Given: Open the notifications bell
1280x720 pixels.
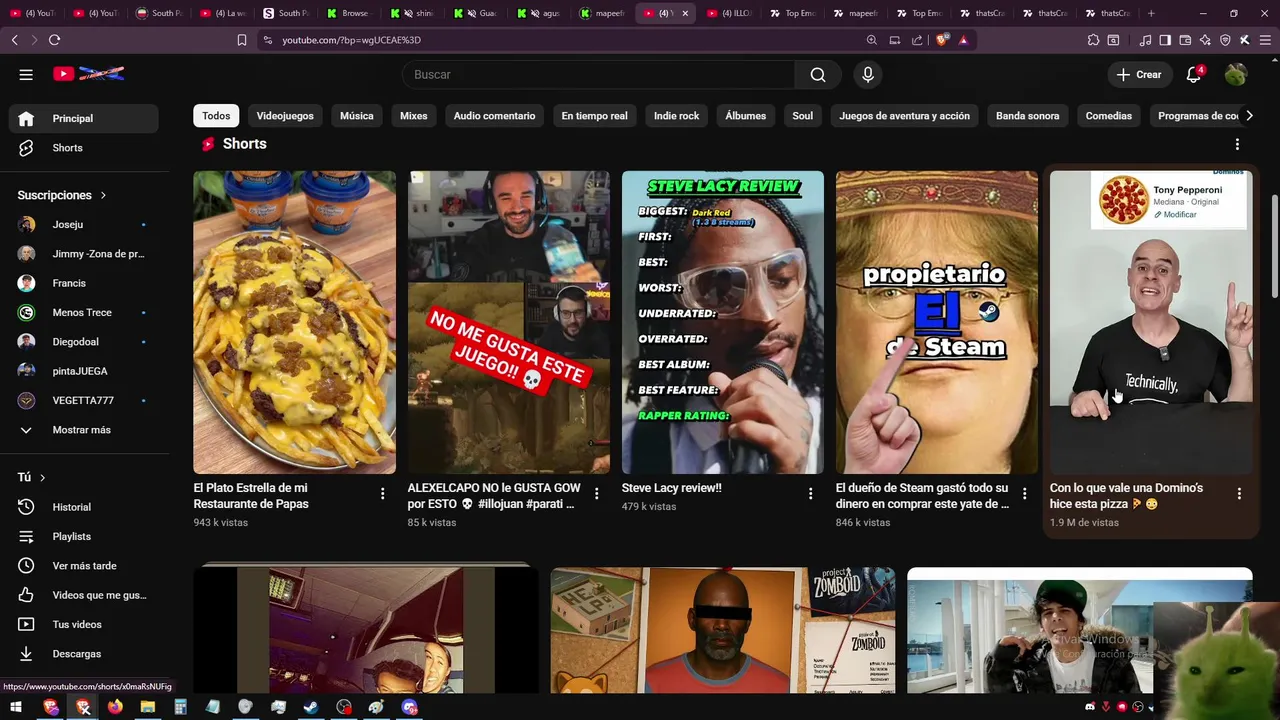Looking at the screenshot, I should click(1194, 75).
